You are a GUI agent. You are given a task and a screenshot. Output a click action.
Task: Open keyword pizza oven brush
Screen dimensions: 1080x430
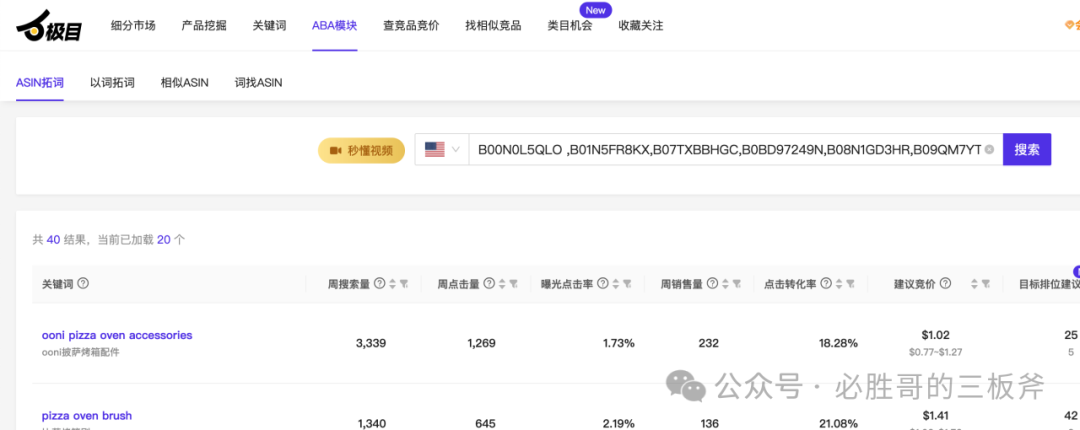click(87, 416)
